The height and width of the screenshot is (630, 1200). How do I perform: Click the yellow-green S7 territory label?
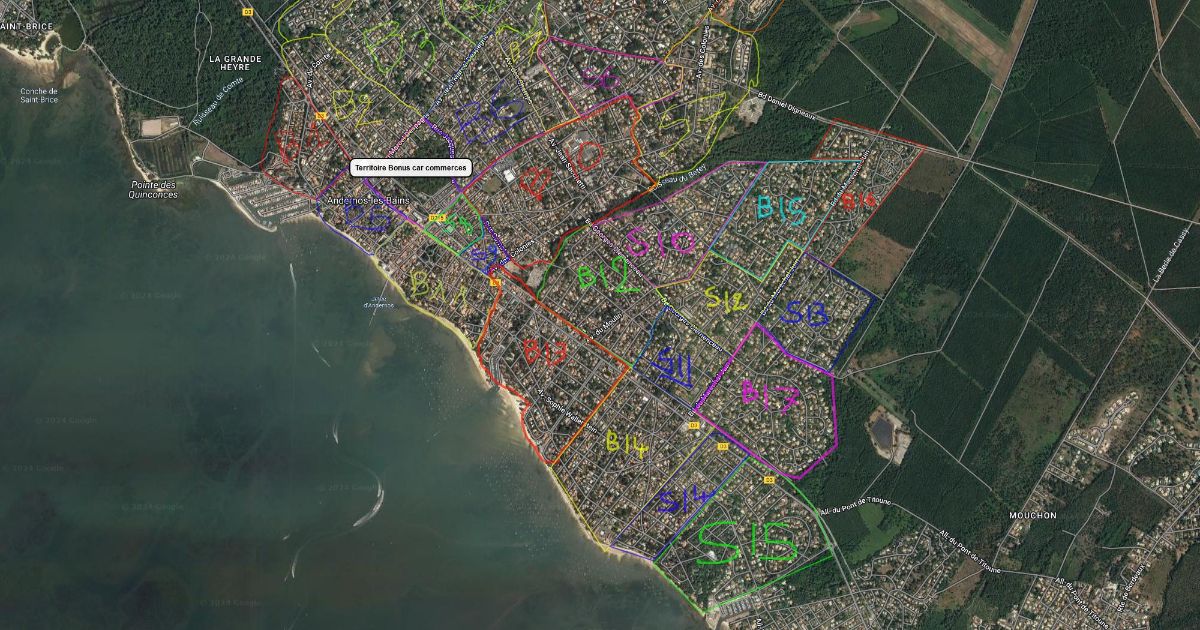pos(692,123)
